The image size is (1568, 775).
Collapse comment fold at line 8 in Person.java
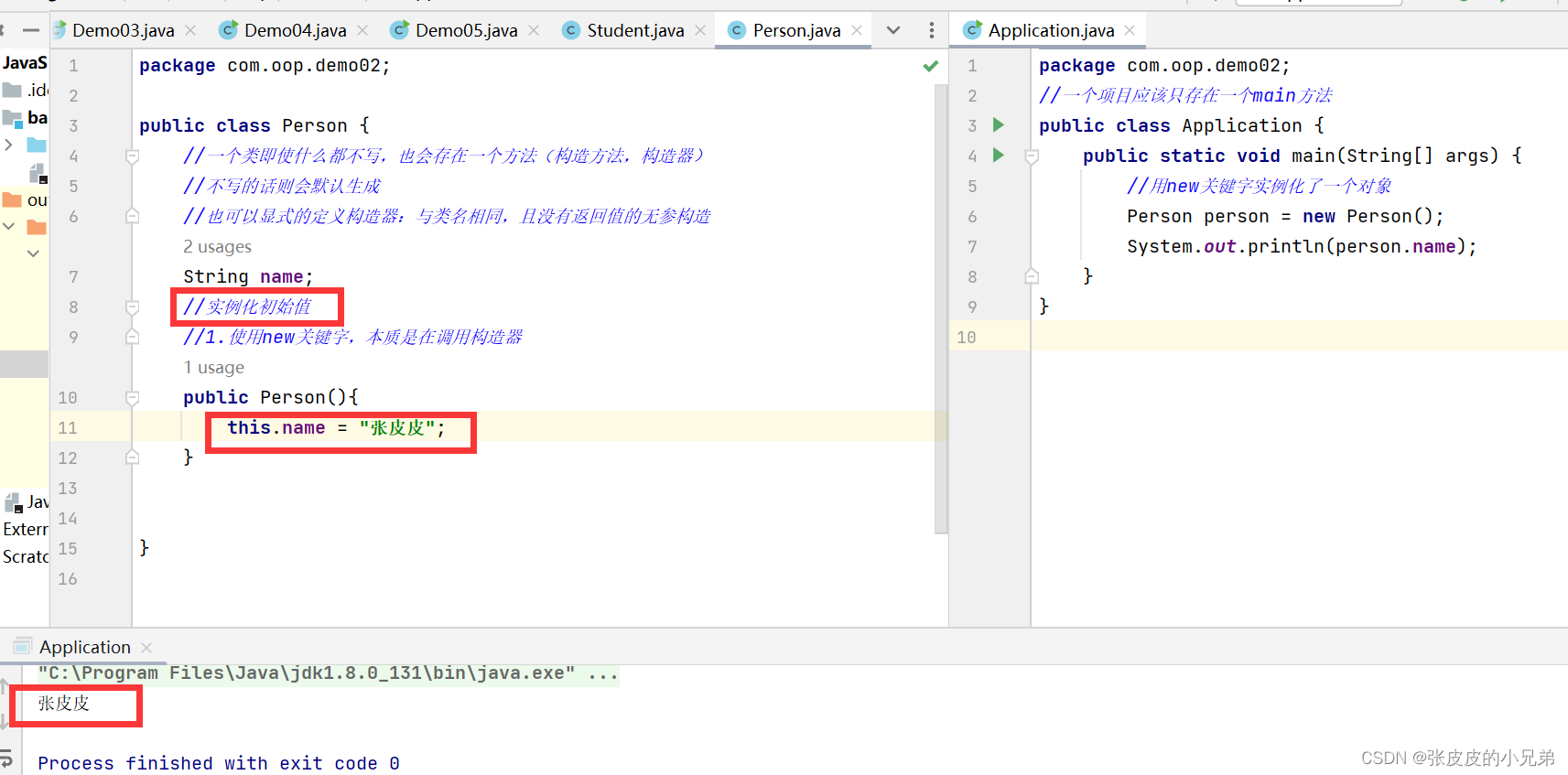(x=132, y=307)
